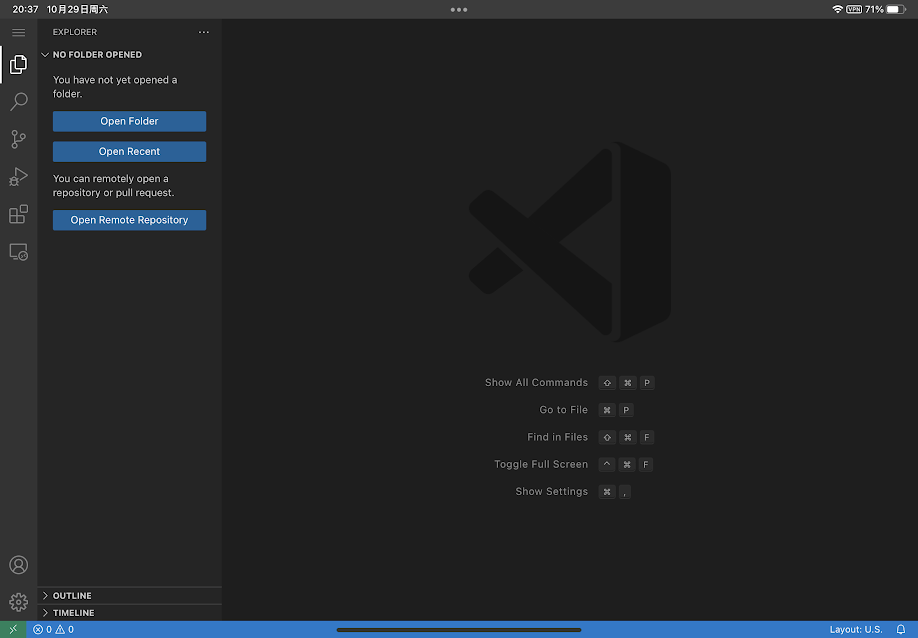918x638 pixels.
Task: Open the Search view
Action: 18,102
